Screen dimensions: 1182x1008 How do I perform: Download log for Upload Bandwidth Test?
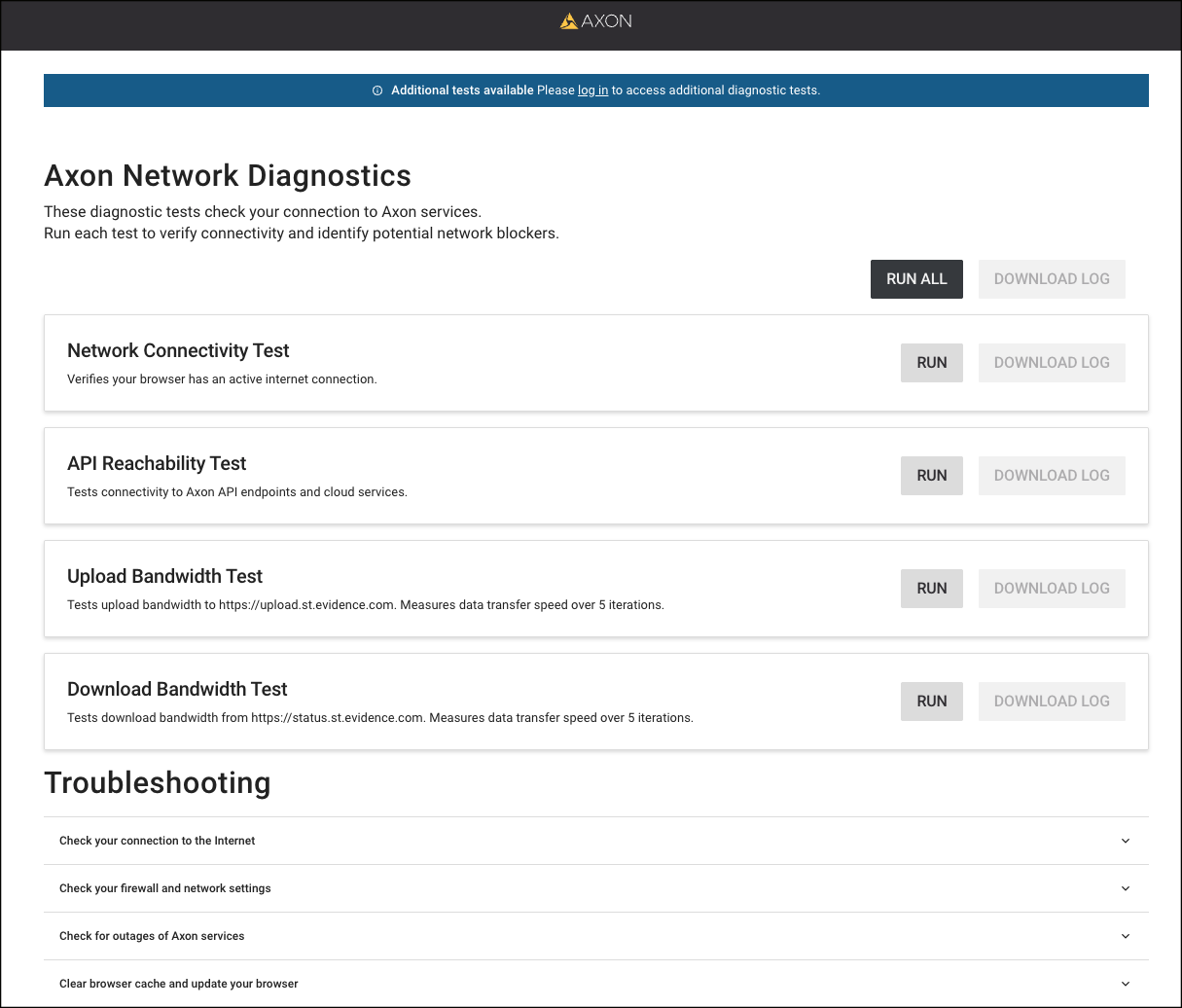point(1051,589)
